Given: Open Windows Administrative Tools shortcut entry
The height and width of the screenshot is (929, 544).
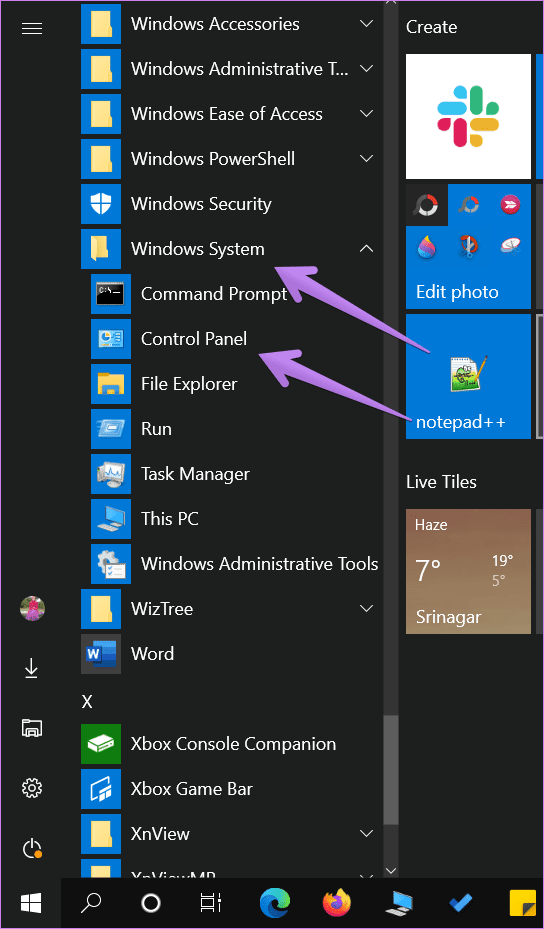Looking at the screenshot, I should point(237,564).
